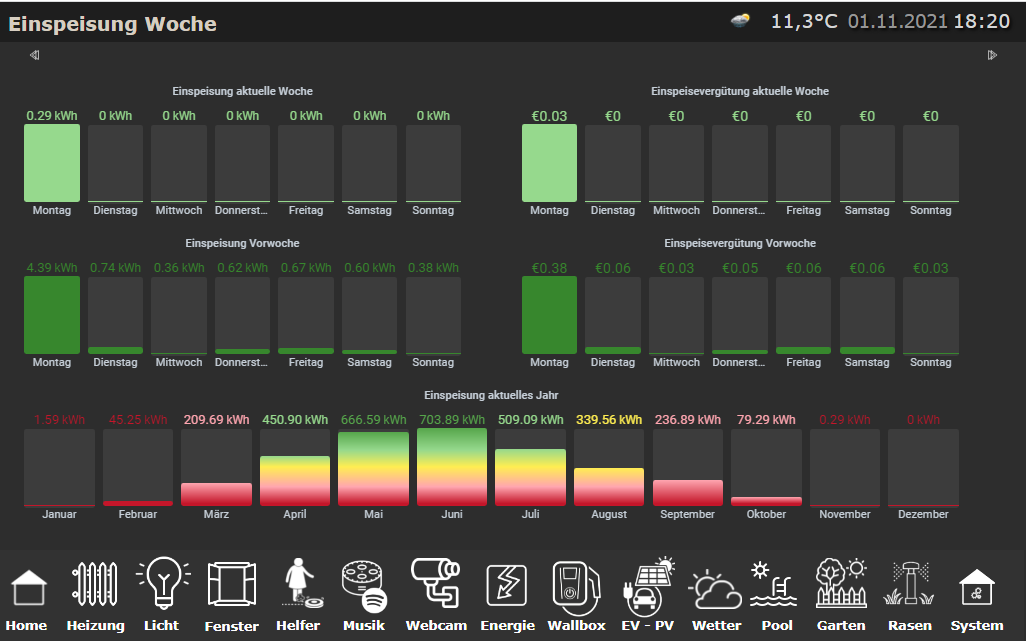Click the Einspeisung Vorwoche heading
The width and height of the screenshot is (1026, 641).
click(x=242, y=243)
